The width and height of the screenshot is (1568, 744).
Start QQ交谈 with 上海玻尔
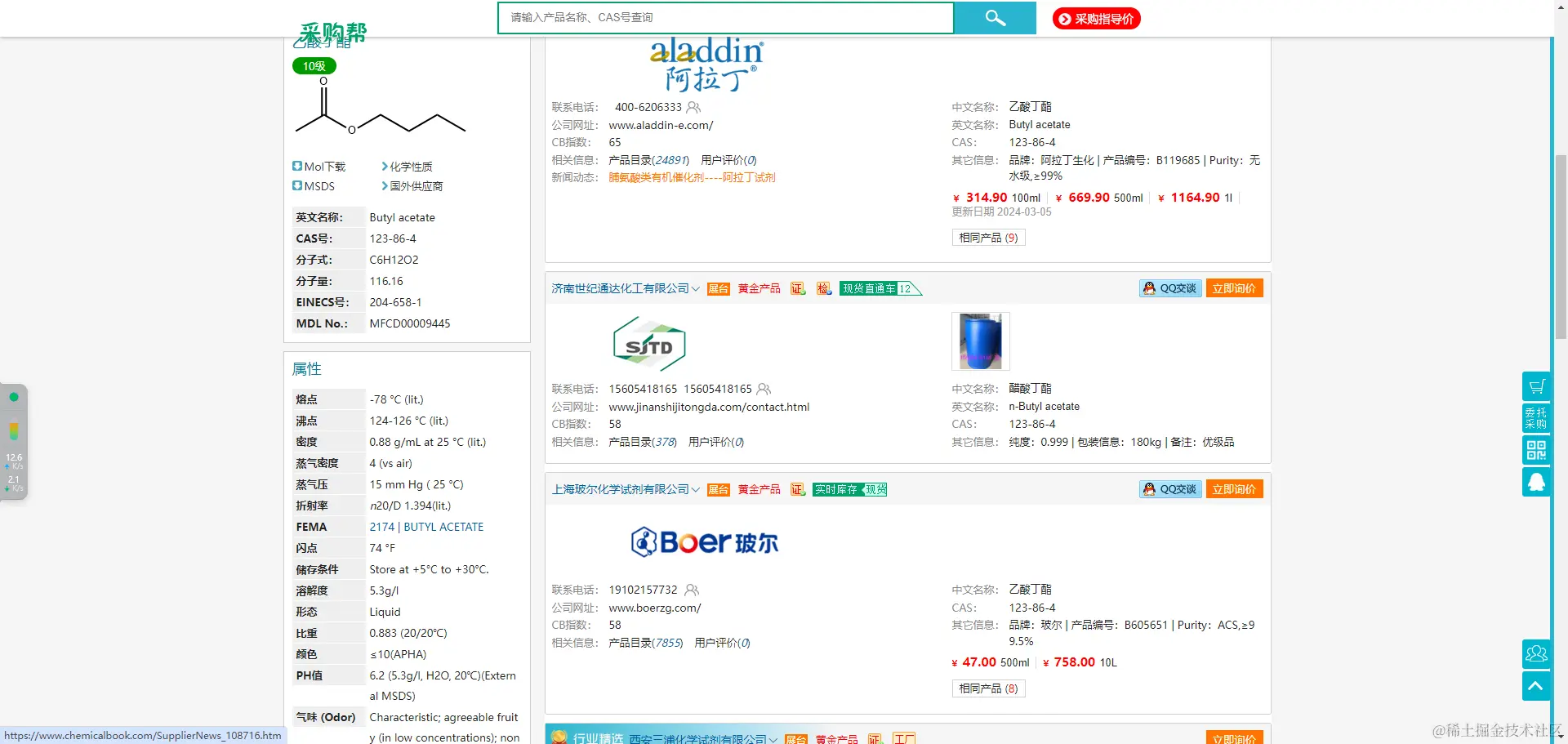(1170, 489)
